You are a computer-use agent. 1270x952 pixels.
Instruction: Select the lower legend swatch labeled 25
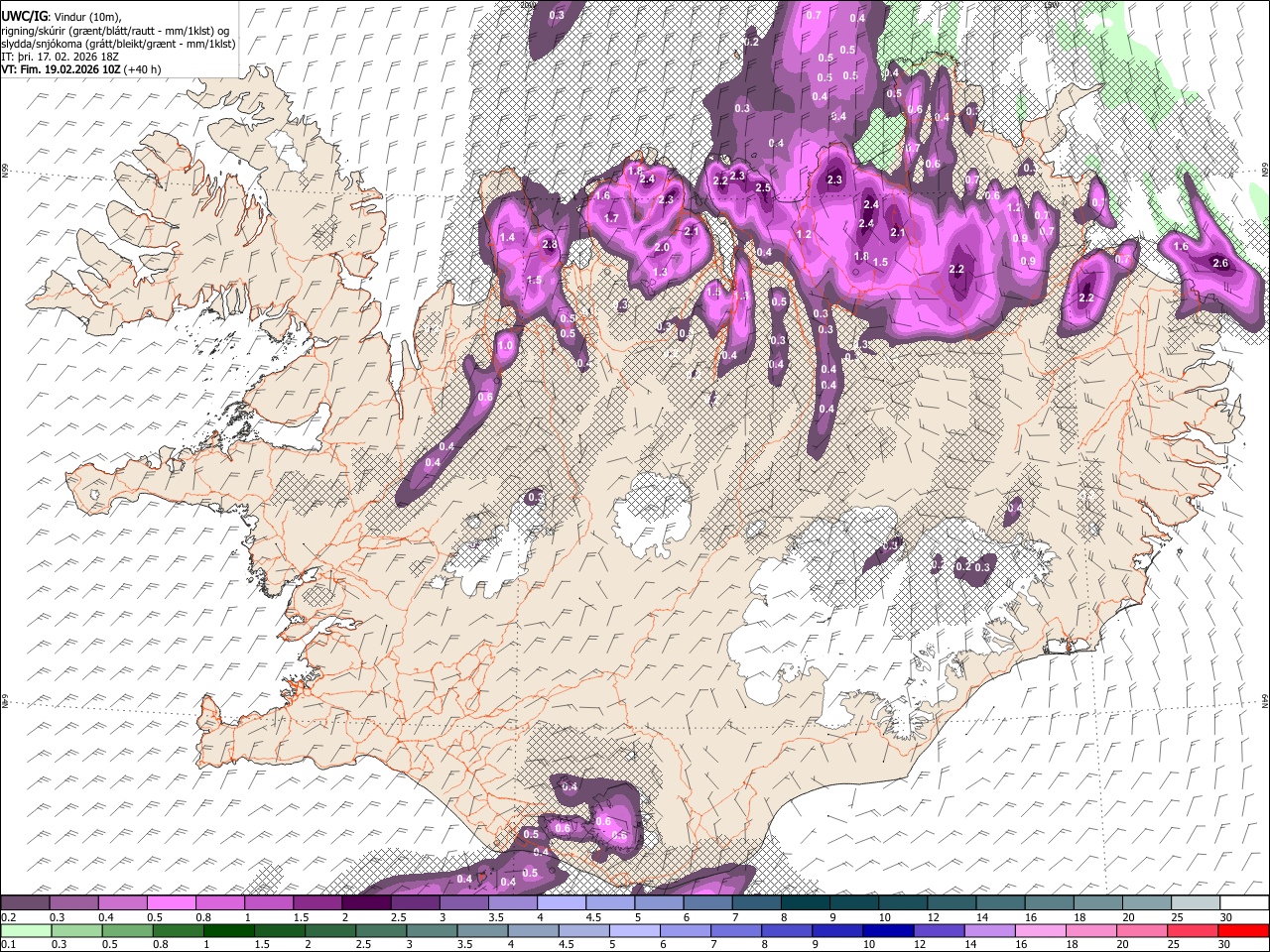click(x=1192, y=930)
